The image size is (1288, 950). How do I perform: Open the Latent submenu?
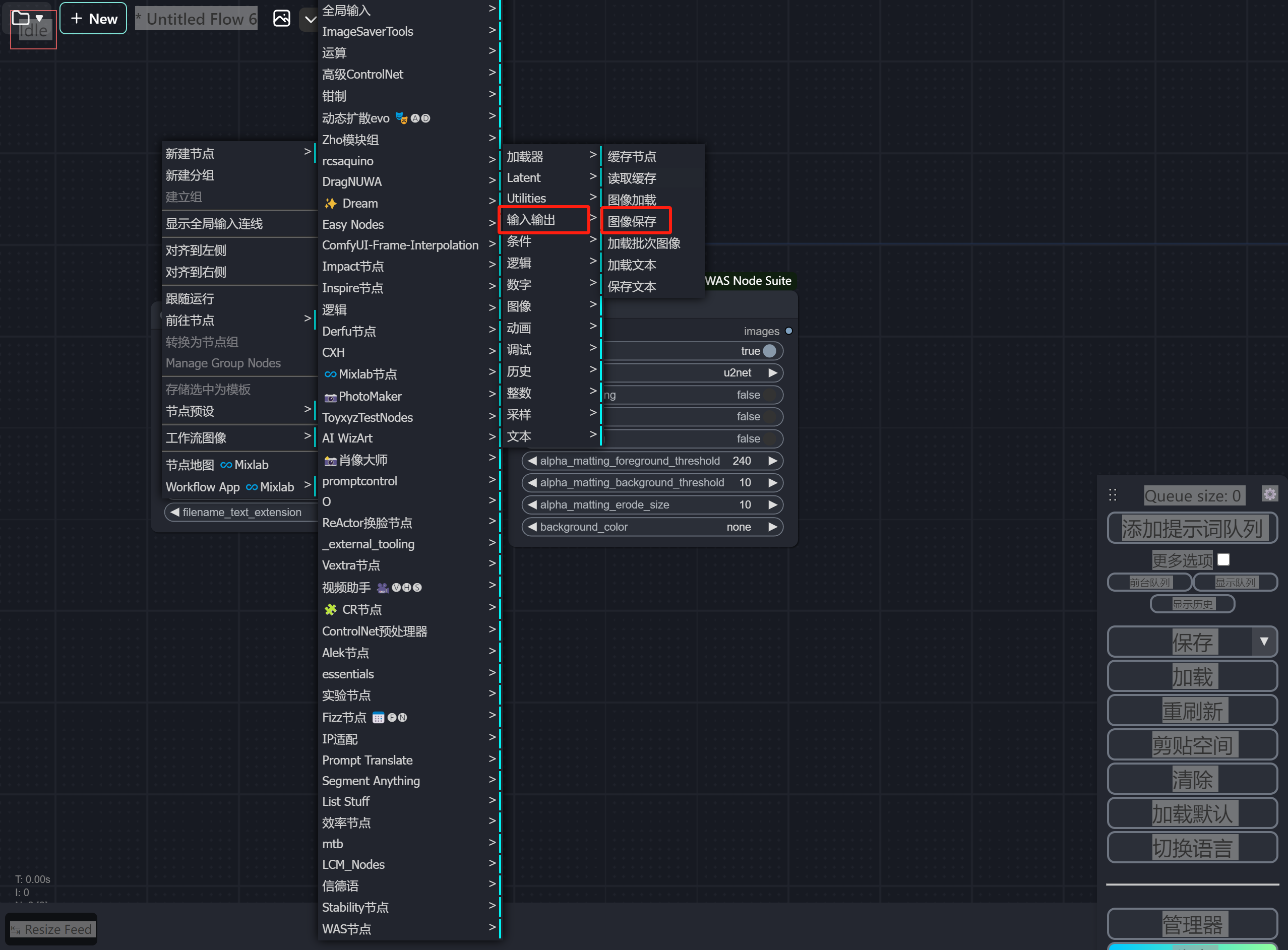coord(551,178)
